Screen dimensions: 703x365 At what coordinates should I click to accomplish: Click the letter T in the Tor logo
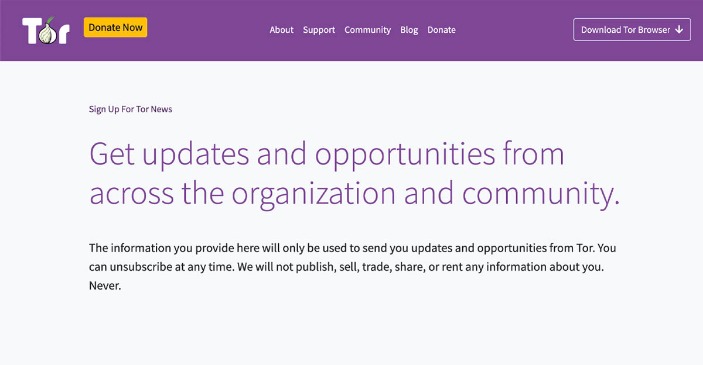click(x=31, y=31)
